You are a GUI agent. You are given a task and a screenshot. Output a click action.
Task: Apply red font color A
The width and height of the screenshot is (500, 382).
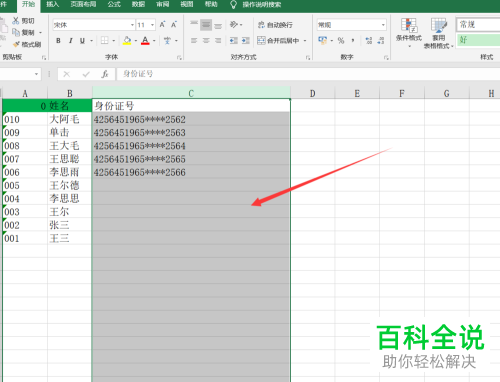tap(145, 41)
